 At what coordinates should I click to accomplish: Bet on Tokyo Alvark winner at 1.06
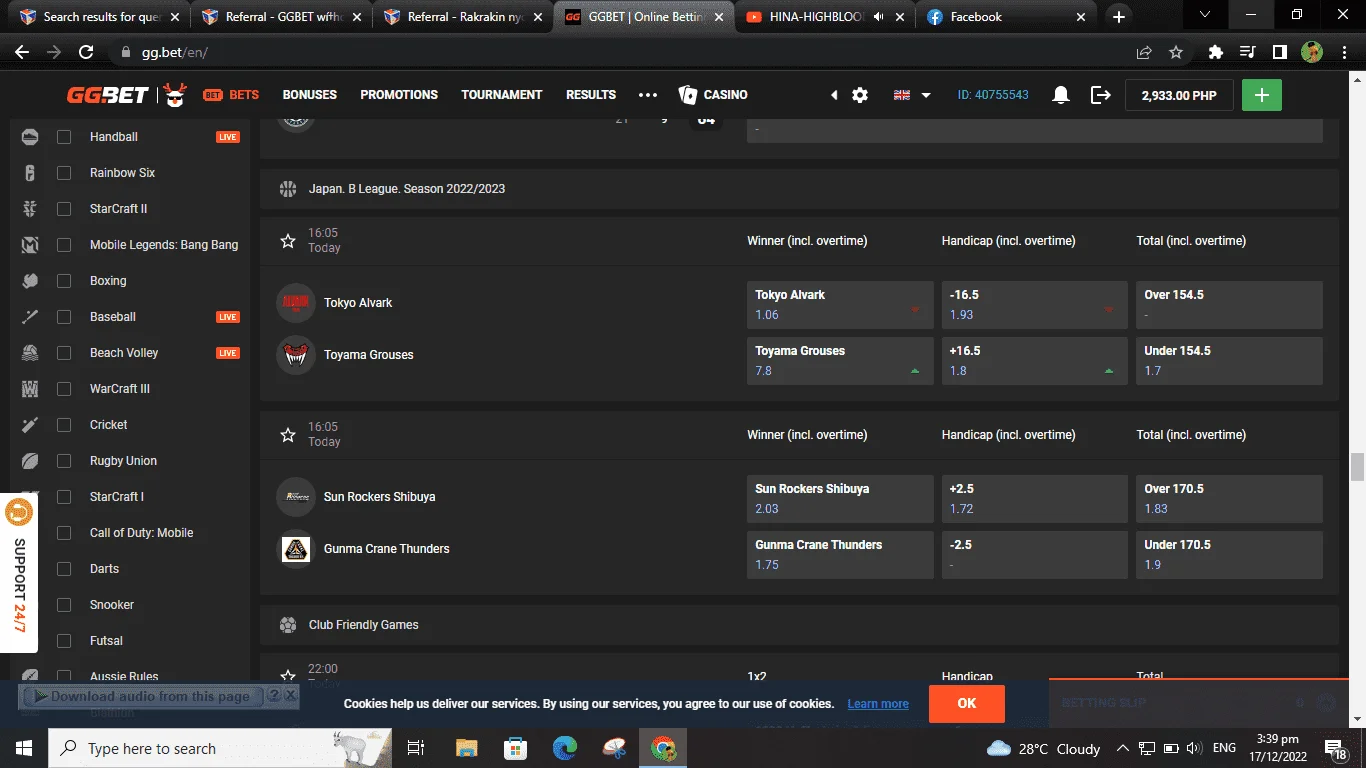840,305
